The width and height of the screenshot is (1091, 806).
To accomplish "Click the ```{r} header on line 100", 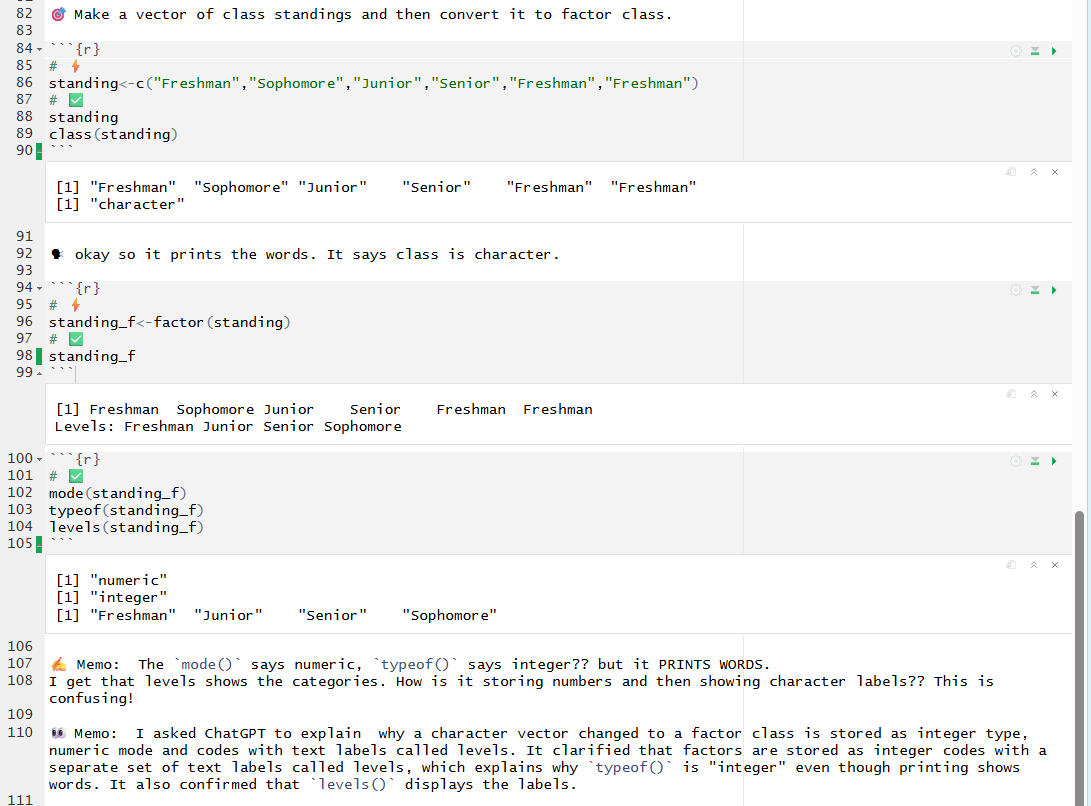I will coord(74,459).
